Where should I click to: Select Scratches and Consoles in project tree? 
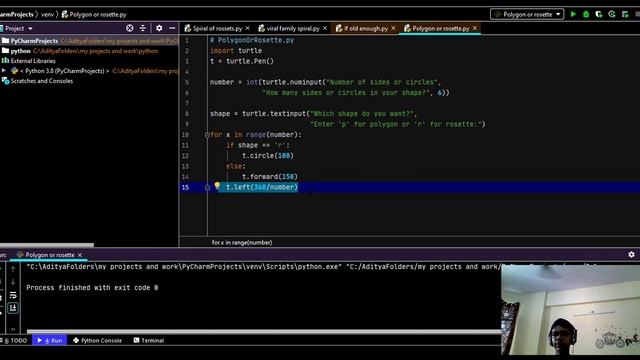pyautogui.click(x=42, y=81)
